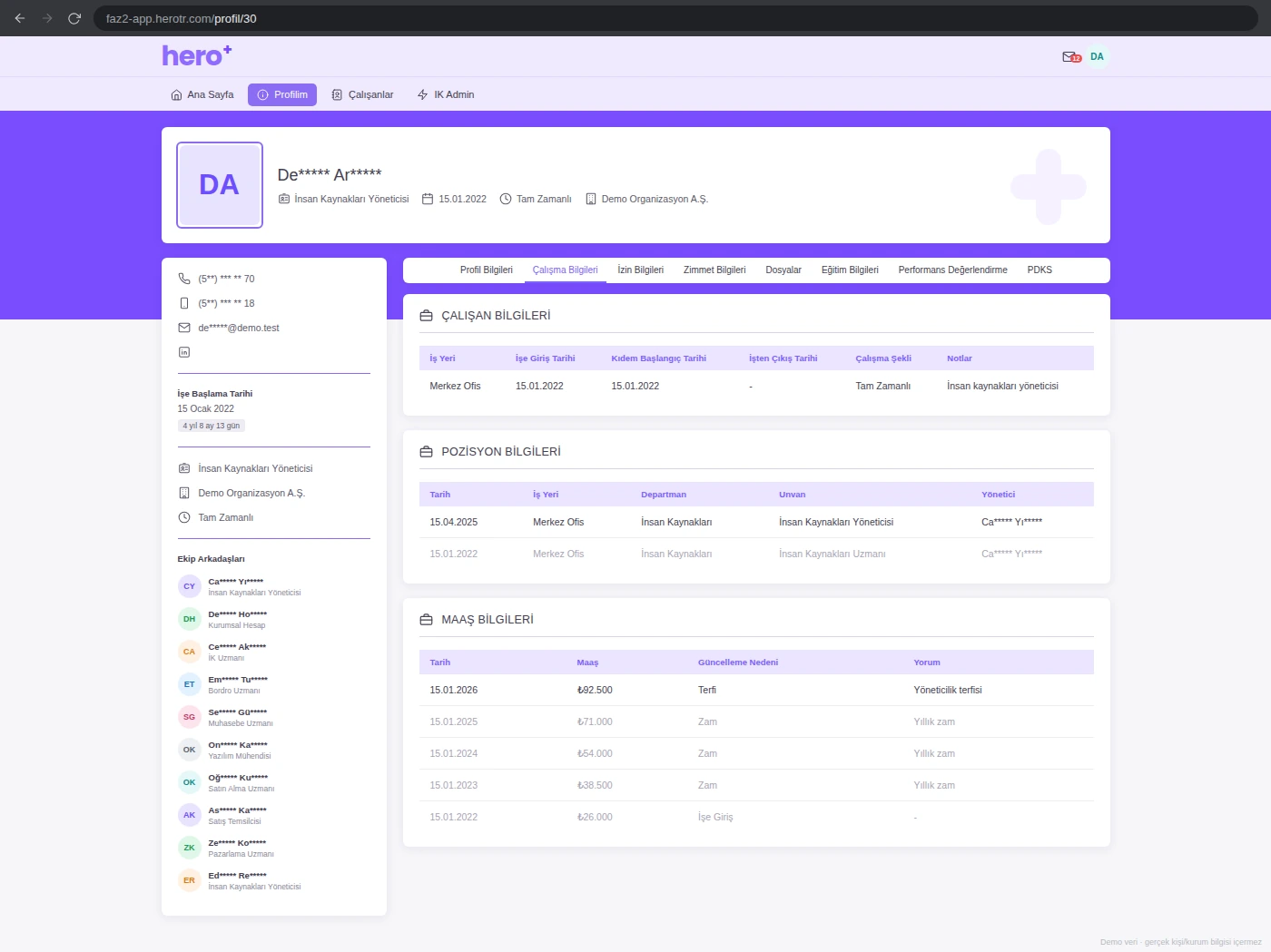Reload the page with refresh icon
The image size is (1271, 952).
point(74,18)
